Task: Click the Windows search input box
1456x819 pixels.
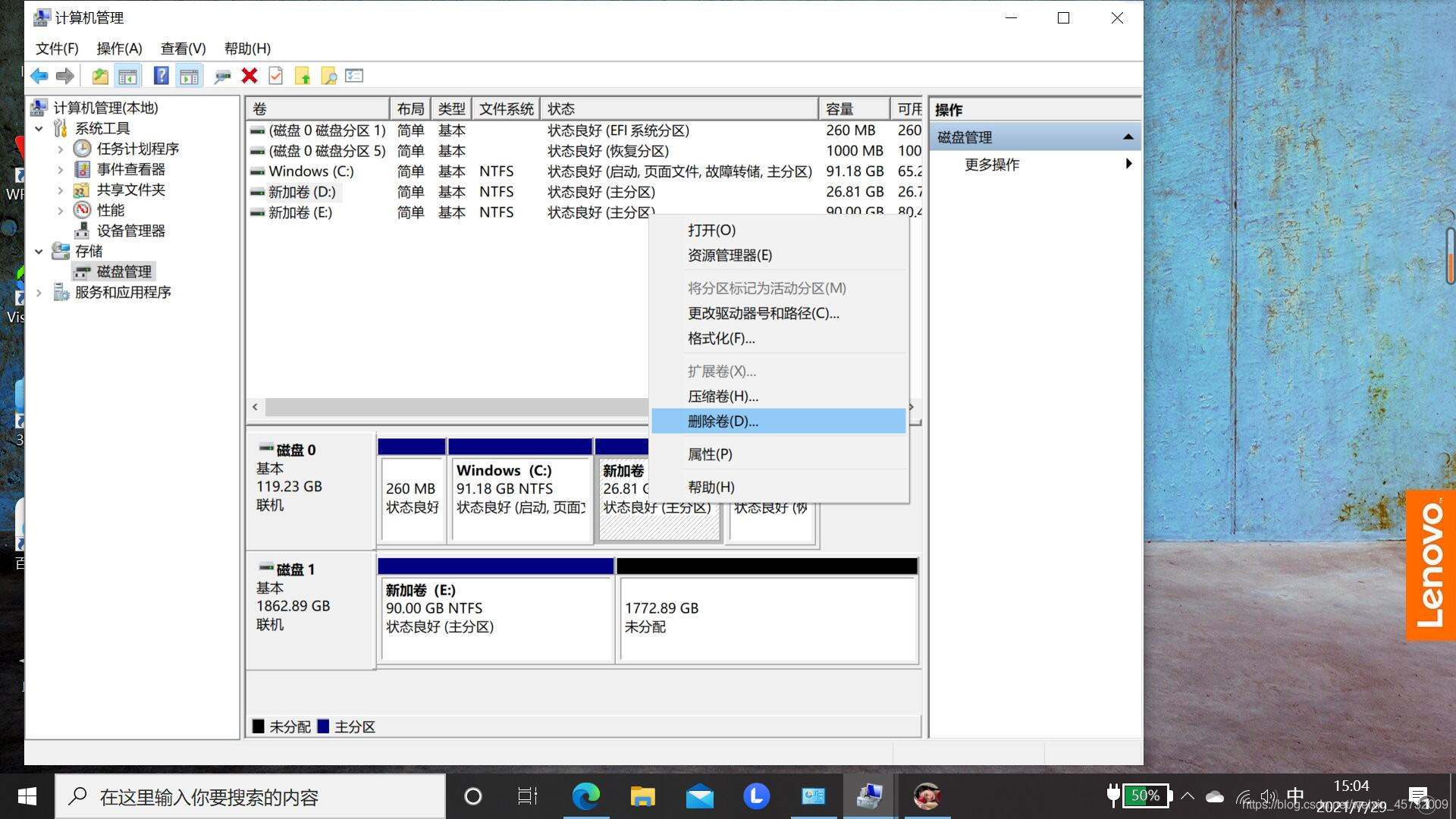Action: point(250,797)
